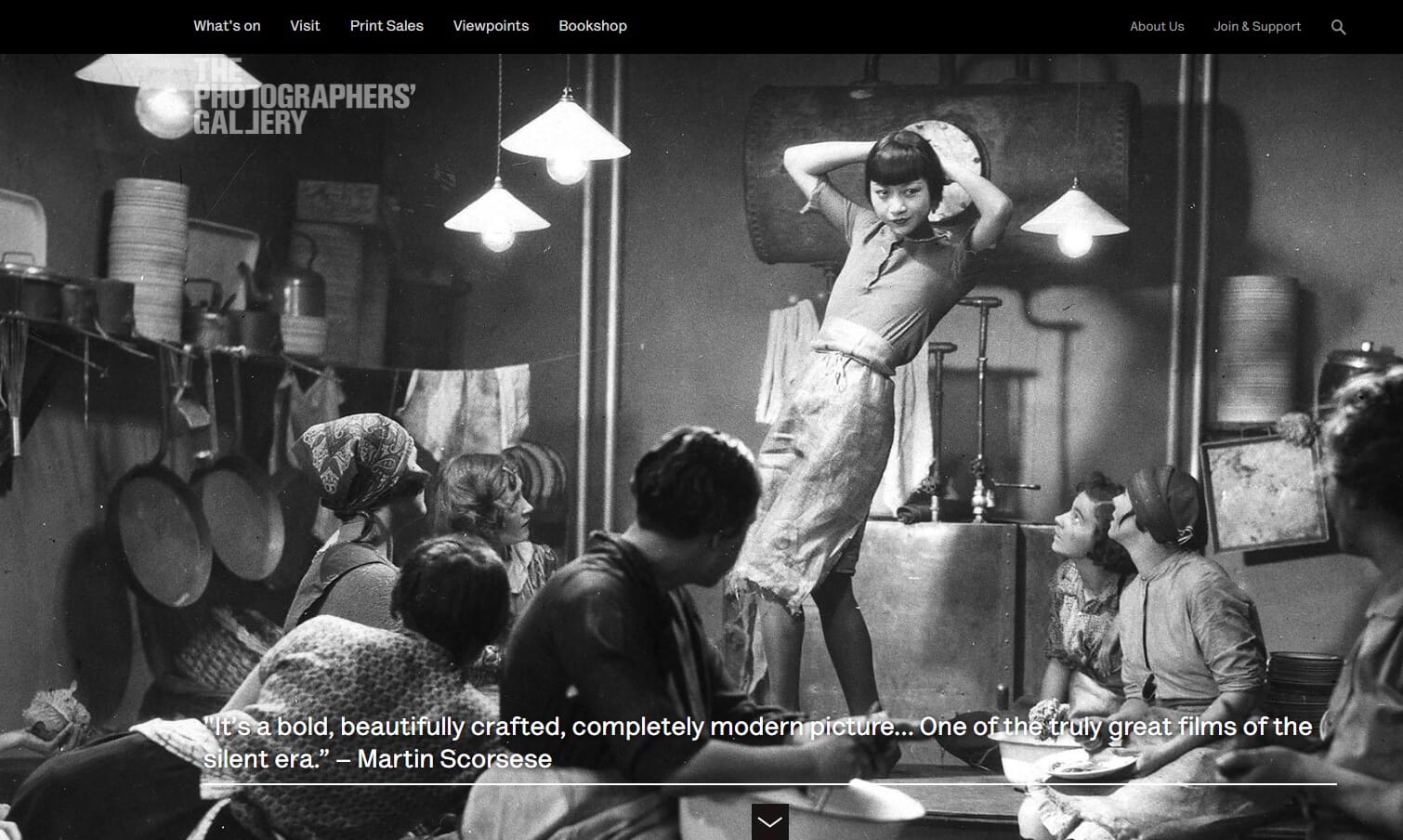Click the Martin Scorsese quote headline
1403x840 pixels.
(757, 742)
